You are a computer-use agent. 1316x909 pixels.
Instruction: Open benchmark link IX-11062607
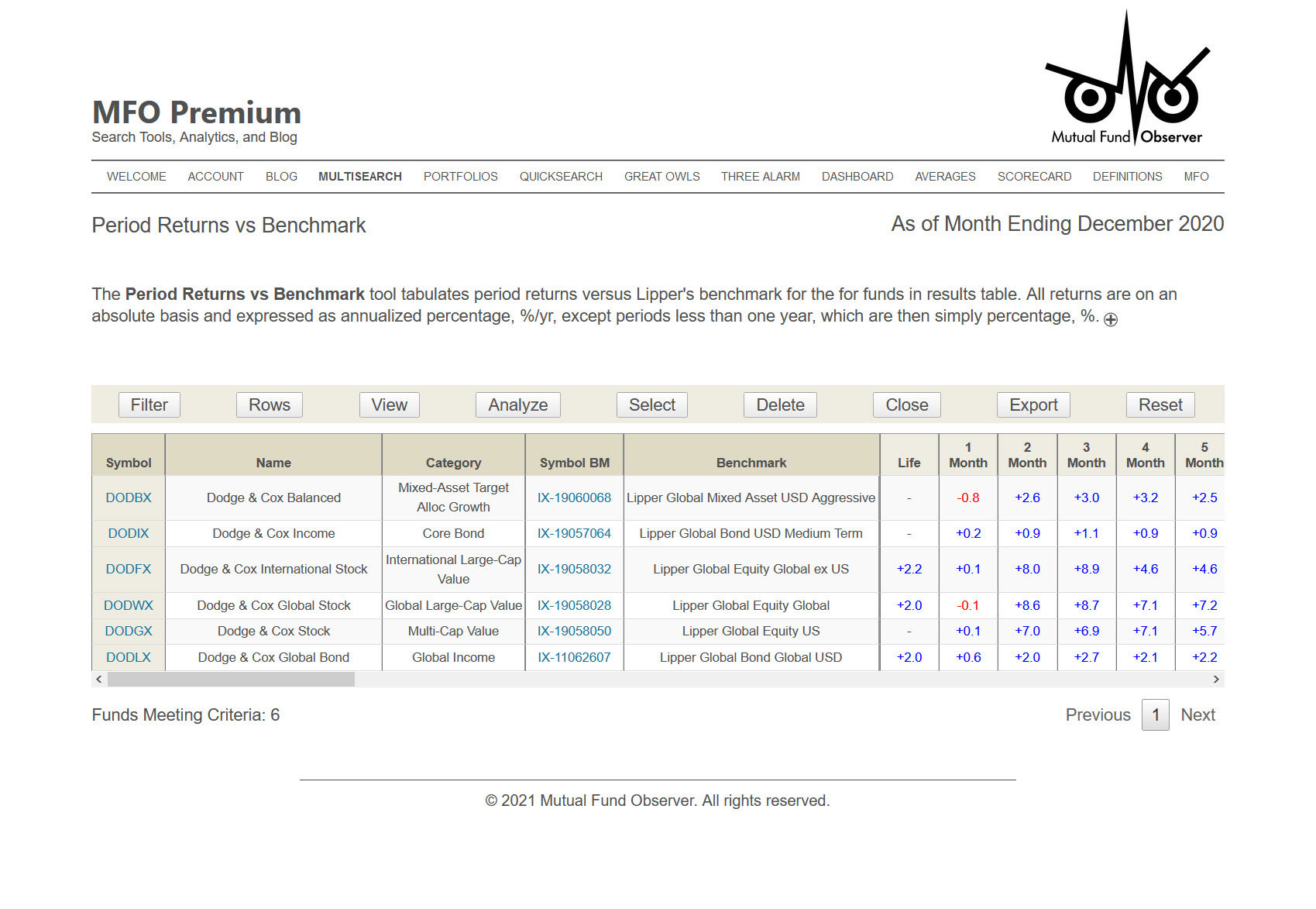click(x=575, y=658)
